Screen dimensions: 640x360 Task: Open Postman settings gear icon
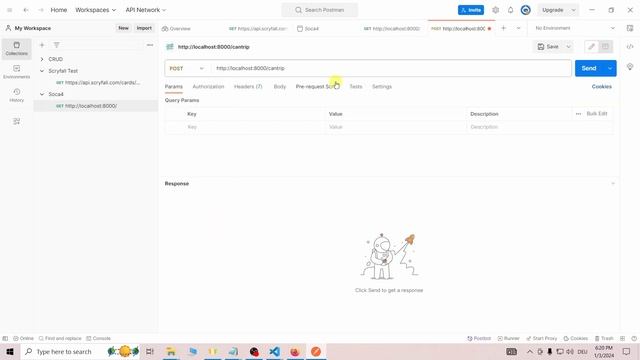coord(496,10)
